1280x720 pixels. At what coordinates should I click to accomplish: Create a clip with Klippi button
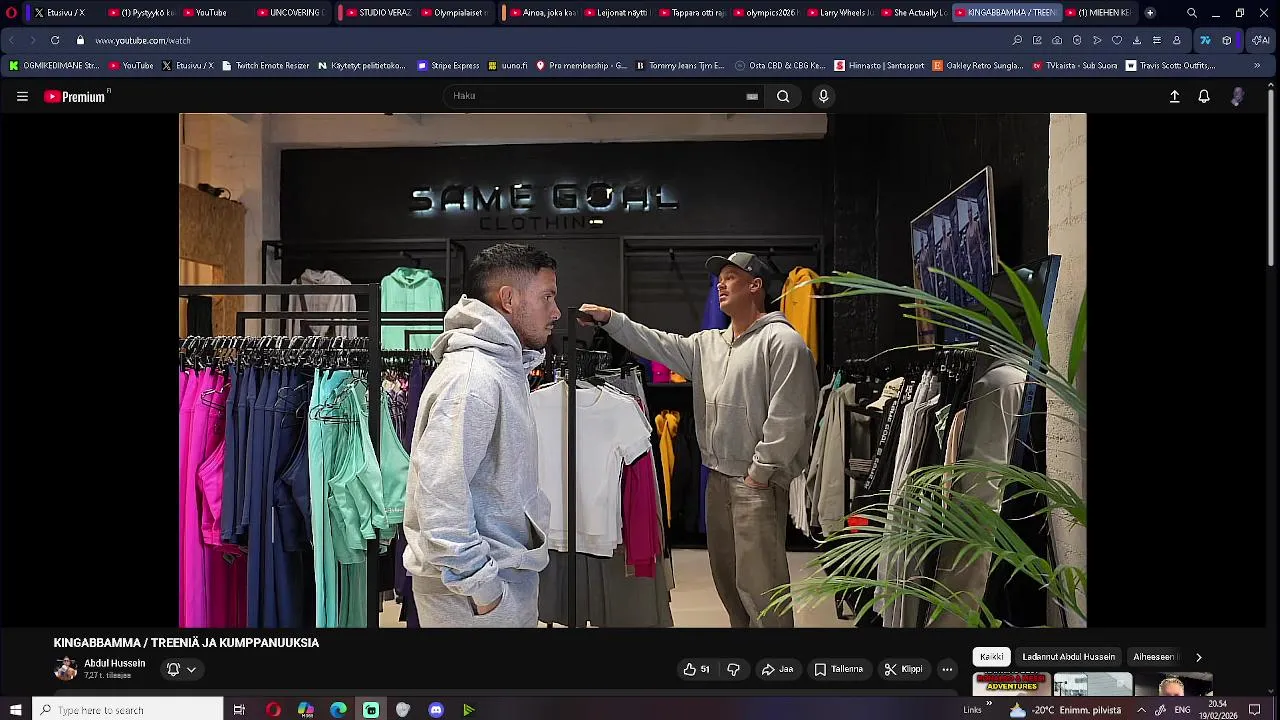(x=903, y=669)
